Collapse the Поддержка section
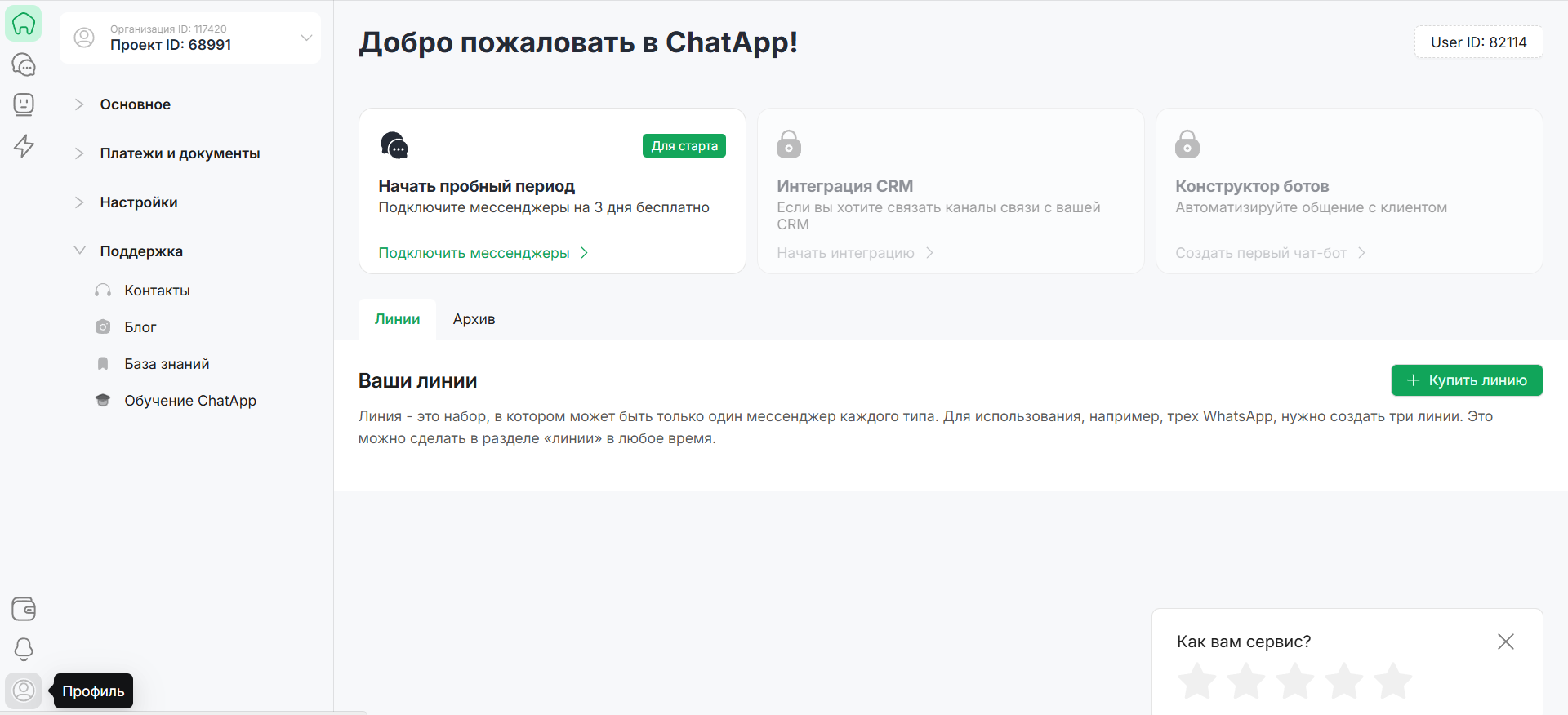The height and width of the screenshot is (715, 1568). pyautogui.click(x=140, y=251)
